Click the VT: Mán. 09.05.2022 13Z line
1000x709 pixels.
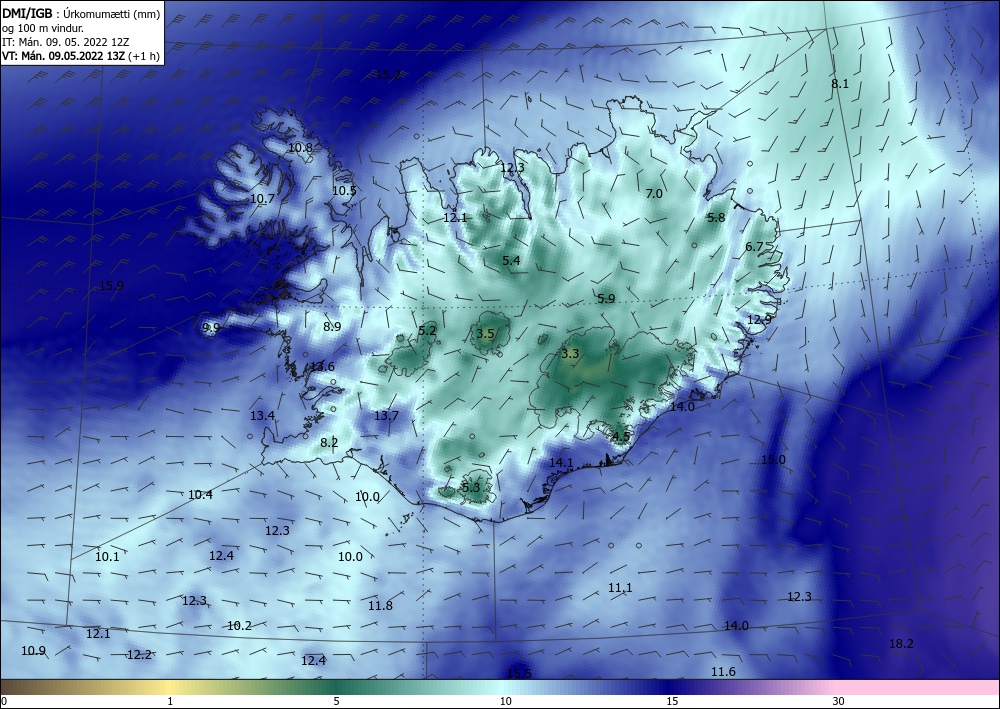pyautogui.click(x=64, y=56)
